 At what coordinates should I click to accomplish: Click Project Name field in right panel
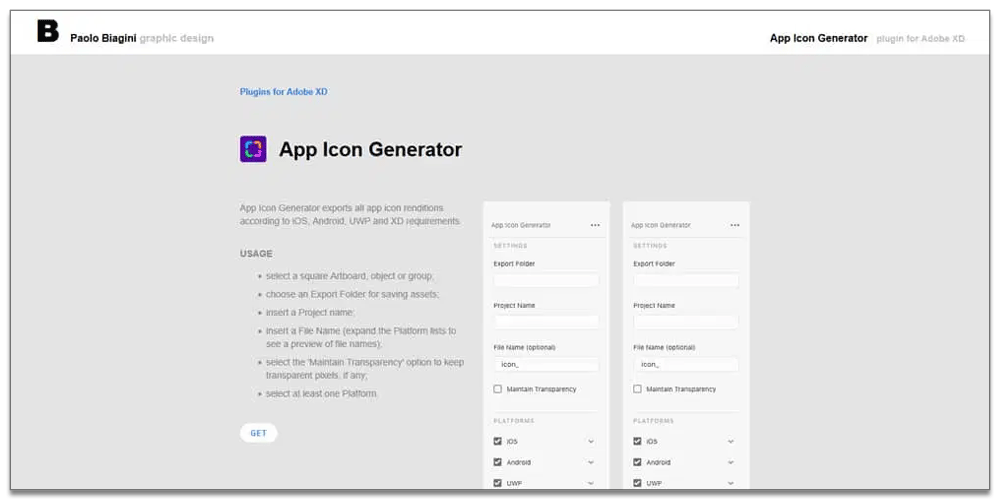click(x=686, y=322)
